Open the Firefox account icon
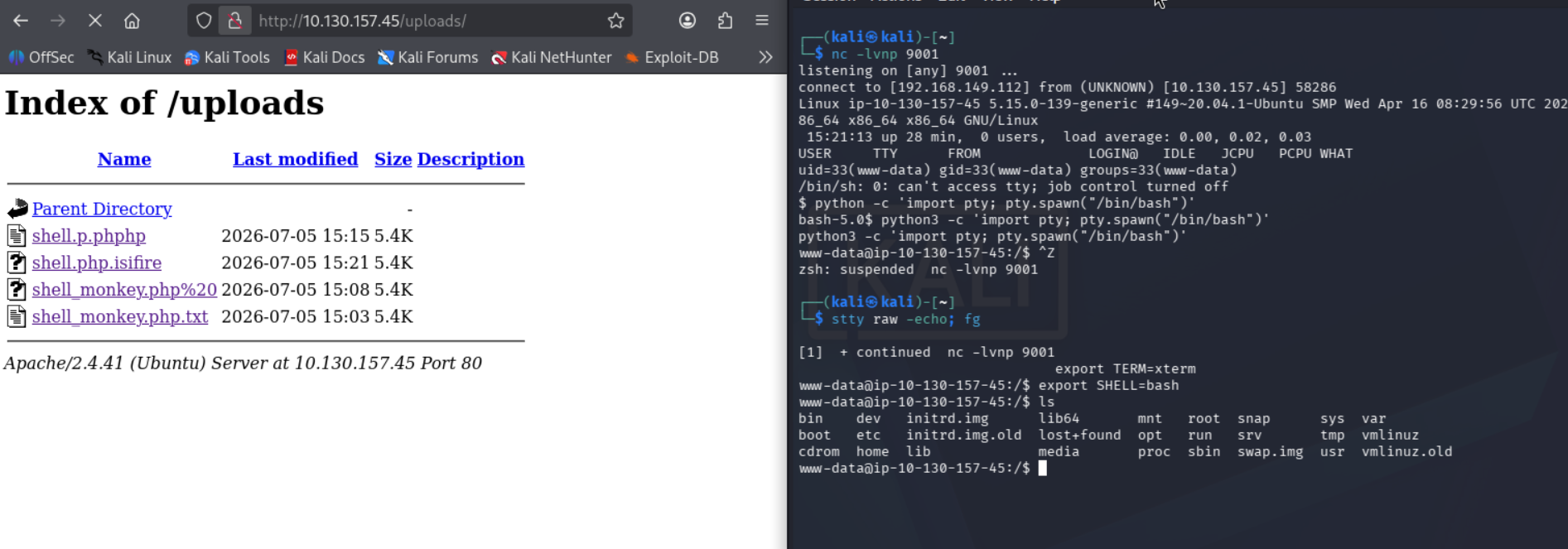Image resolution: width=1568 pixels, height=549 pixels. point(688,21)
